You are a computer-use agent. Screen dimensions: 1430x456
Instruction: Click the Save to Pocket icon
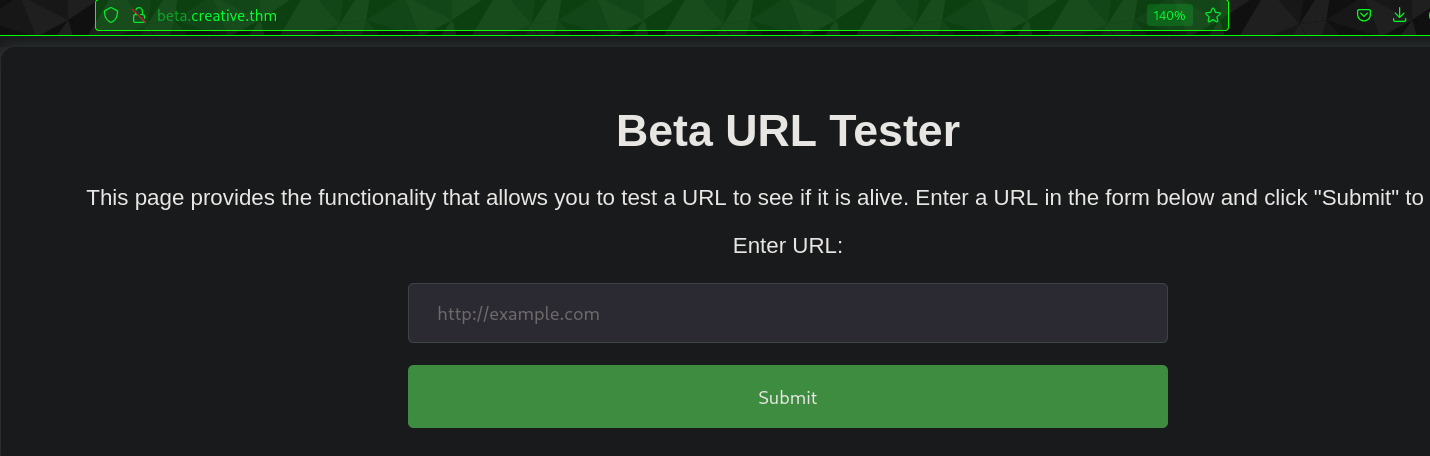pyautogui.click(x=1364, y=15)
